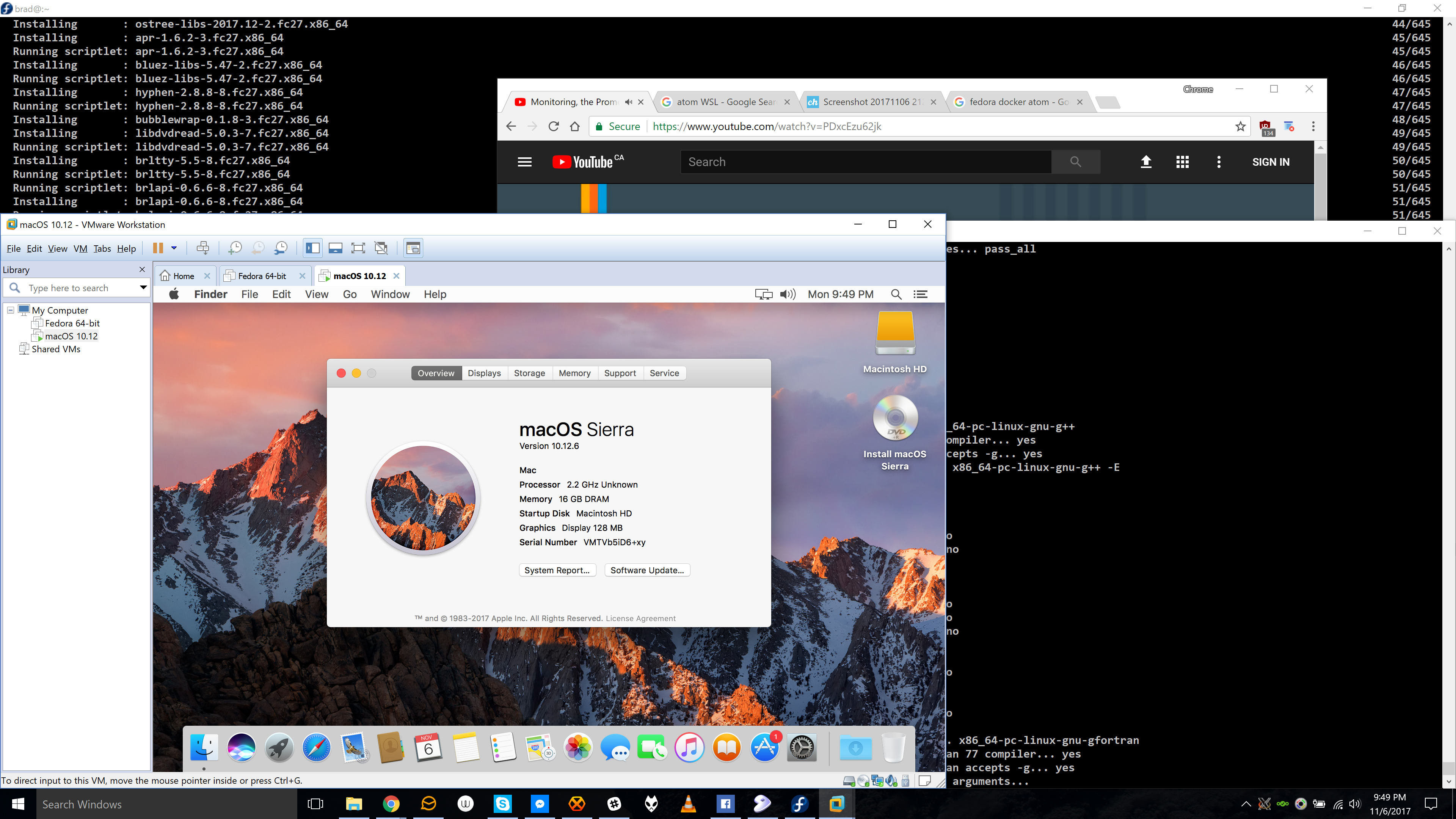Open the VMware File menu
The width and height of the screenshot is (1456, 819).
pos(14,249)
